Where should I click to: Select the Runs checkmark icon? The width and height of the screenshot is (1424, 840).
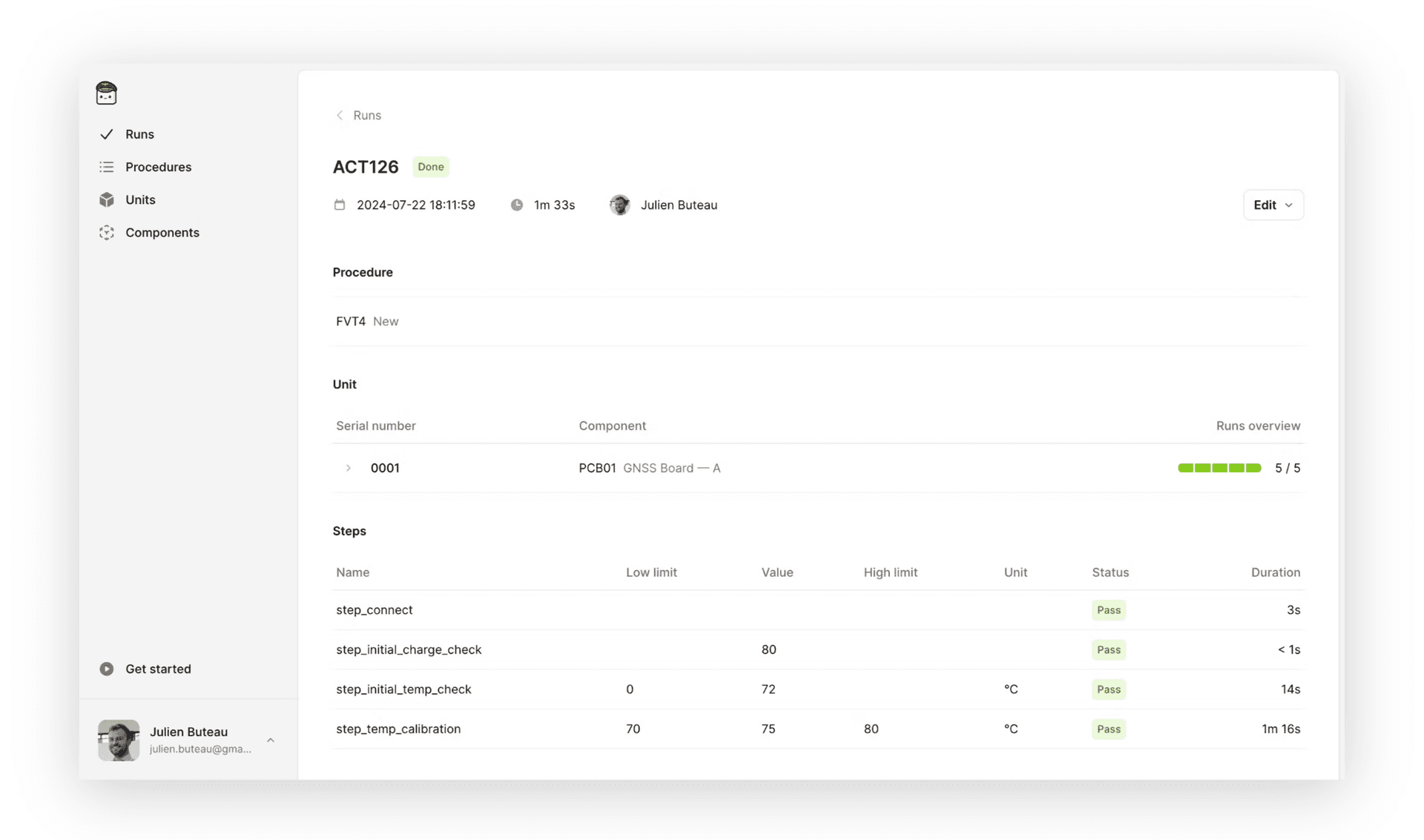tap(107, 134)
